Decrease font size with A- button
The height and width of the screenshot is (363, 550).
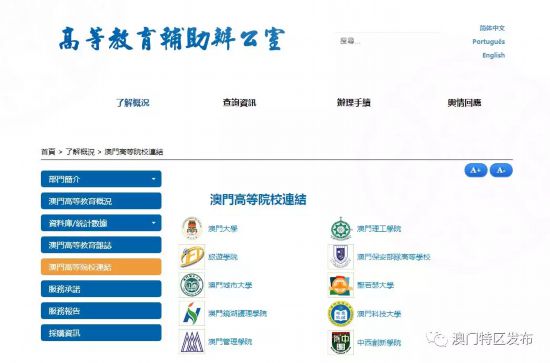click(501, 170)
